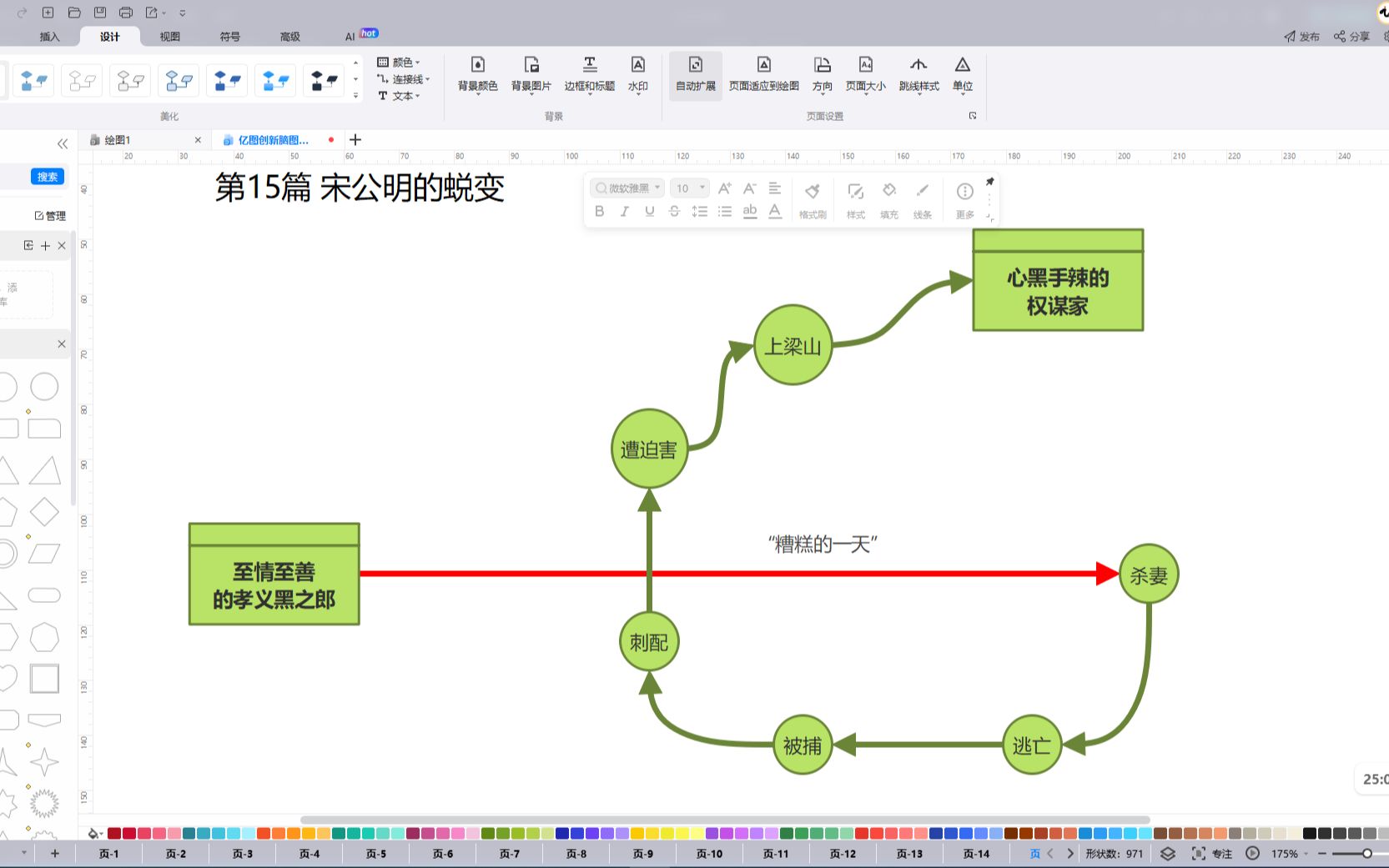1389x868 pixels.
Task: Open the 背景图片 background picture tool
Action: [x=531, y=75]
